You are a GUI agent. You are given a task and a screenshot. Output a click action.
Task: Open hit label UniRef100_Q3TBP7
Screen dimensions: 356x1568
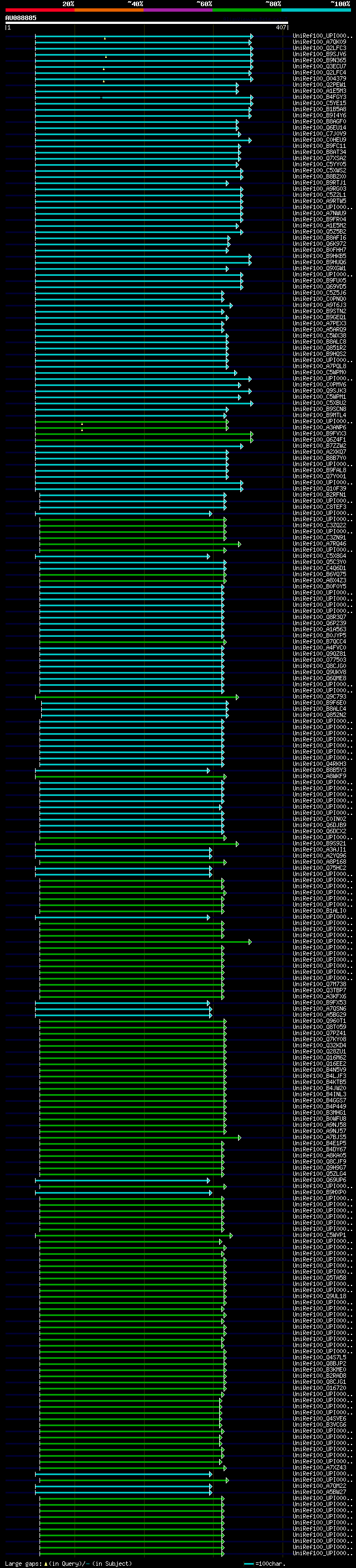coord(319,990)
